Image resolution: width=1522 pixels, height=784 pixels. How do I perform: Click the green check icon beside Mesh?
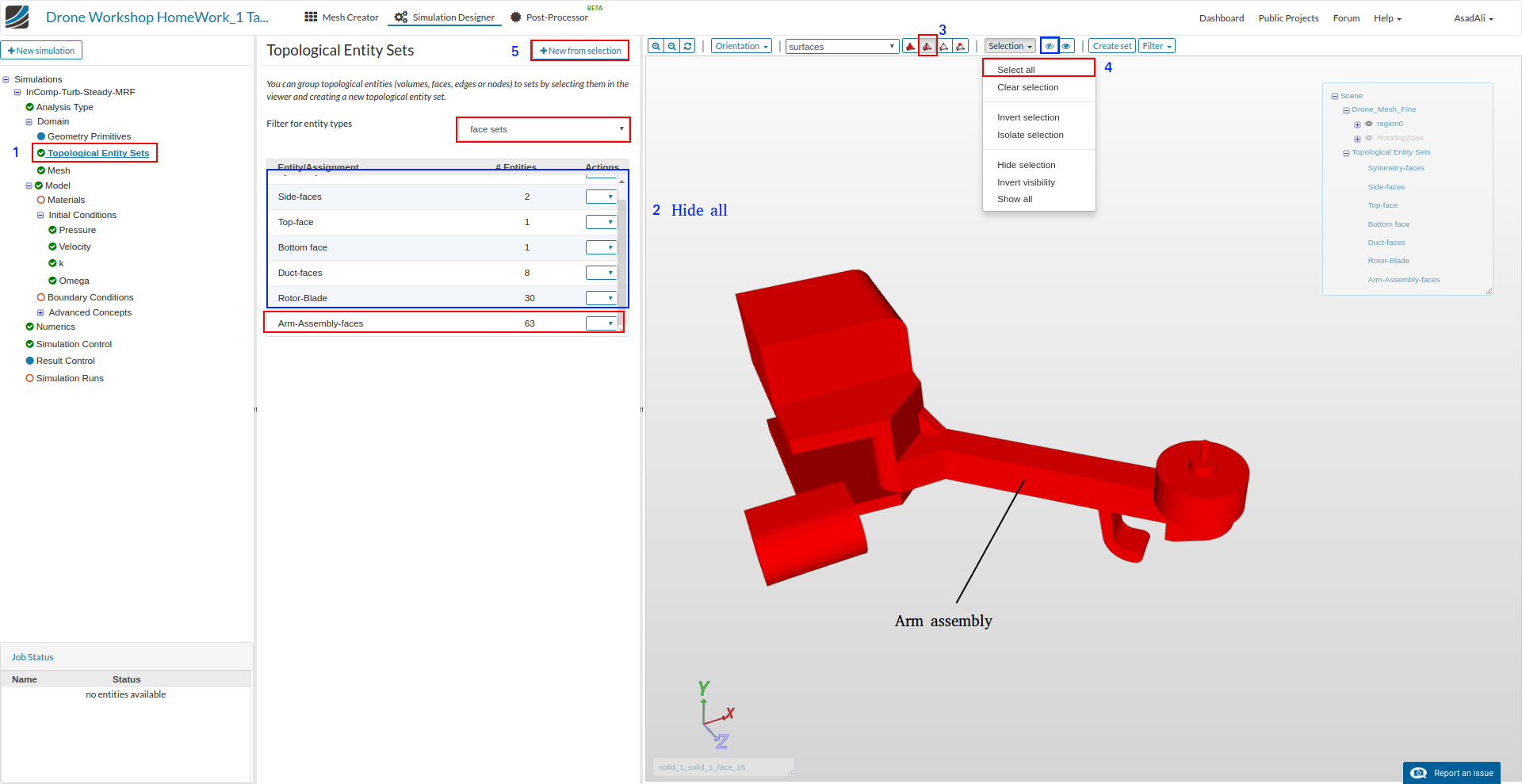click(41, 170)
